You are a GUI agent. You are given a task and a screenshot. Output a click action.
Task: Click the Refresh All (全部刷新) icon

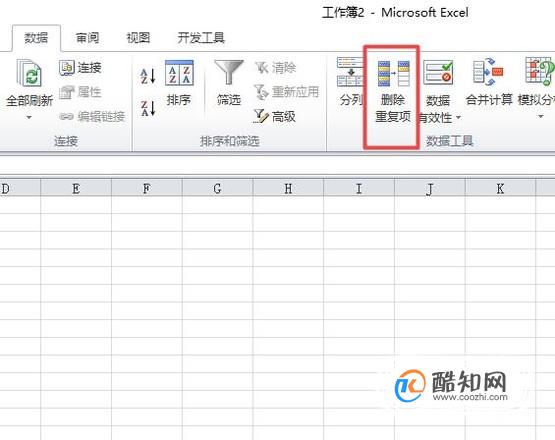(29, 74)
